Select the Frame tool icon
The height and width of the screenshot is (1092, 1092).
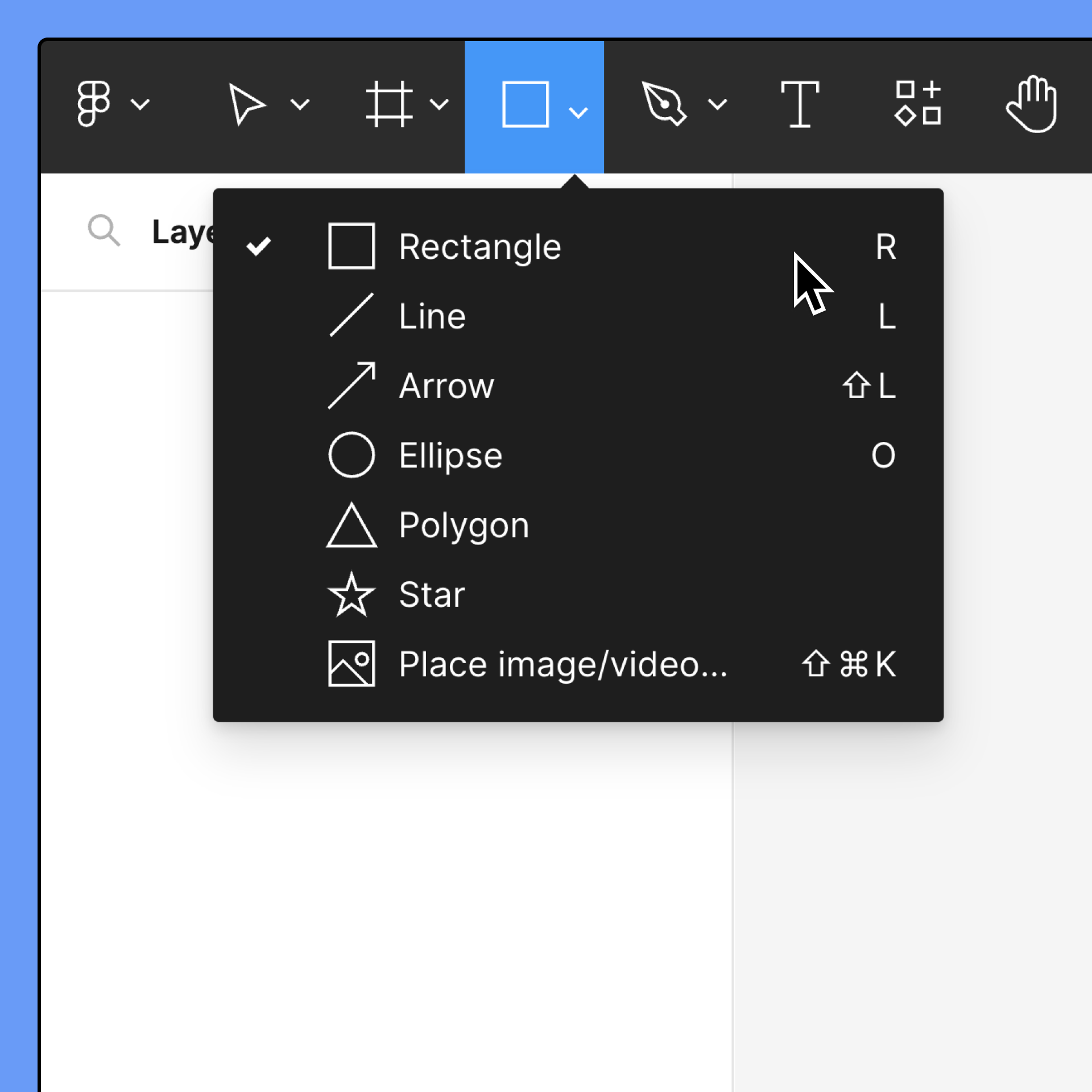click(x=389, y=104)
